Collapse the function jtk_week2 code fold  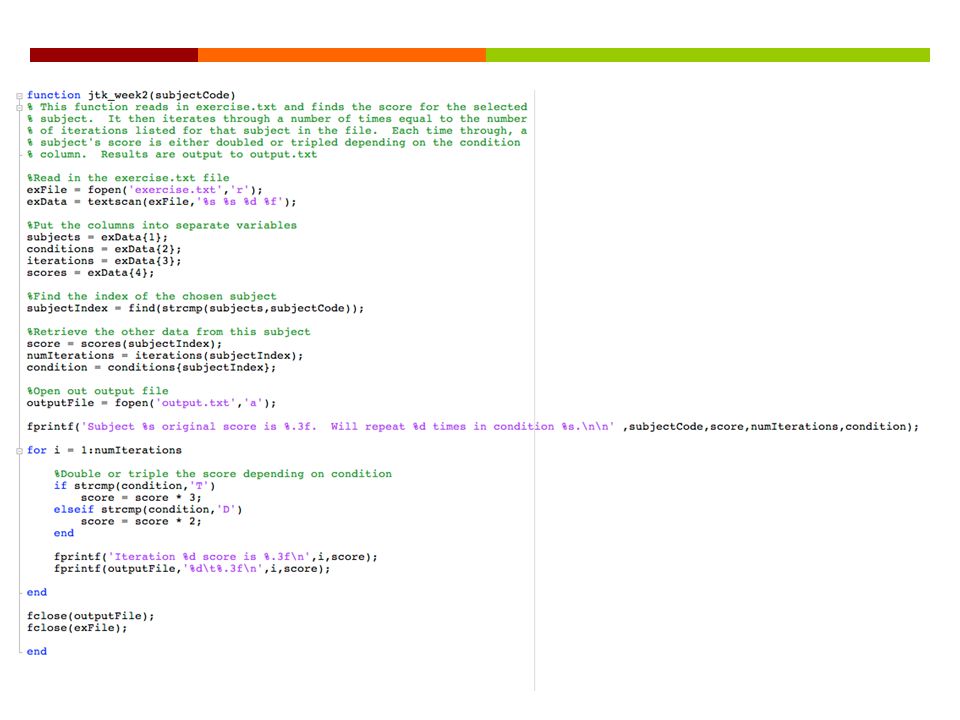pyautogui.click(x=20, y=96)
